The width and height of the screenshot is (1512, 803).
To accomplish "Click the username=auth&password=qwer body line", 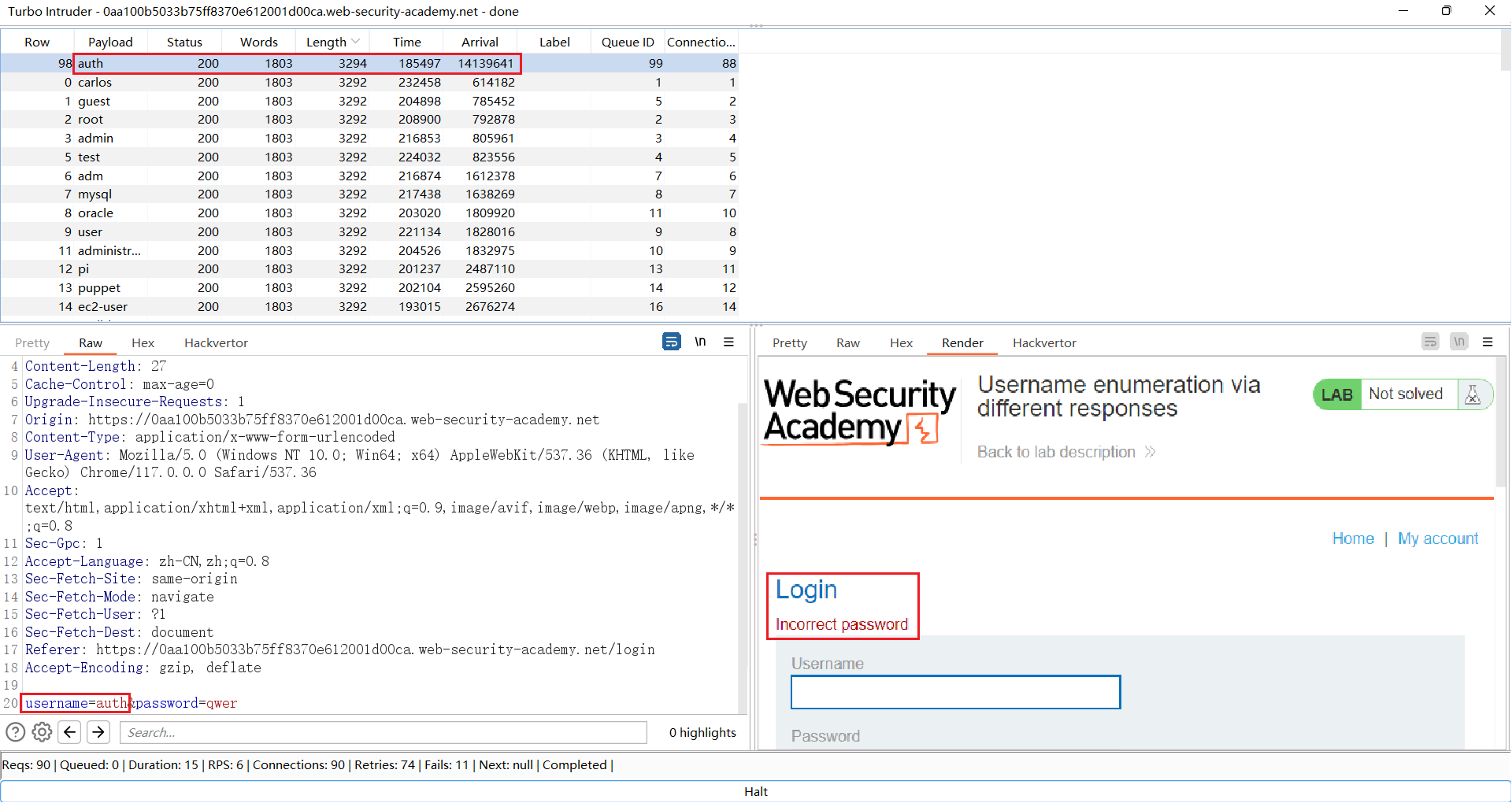I will tap(132, 703).
